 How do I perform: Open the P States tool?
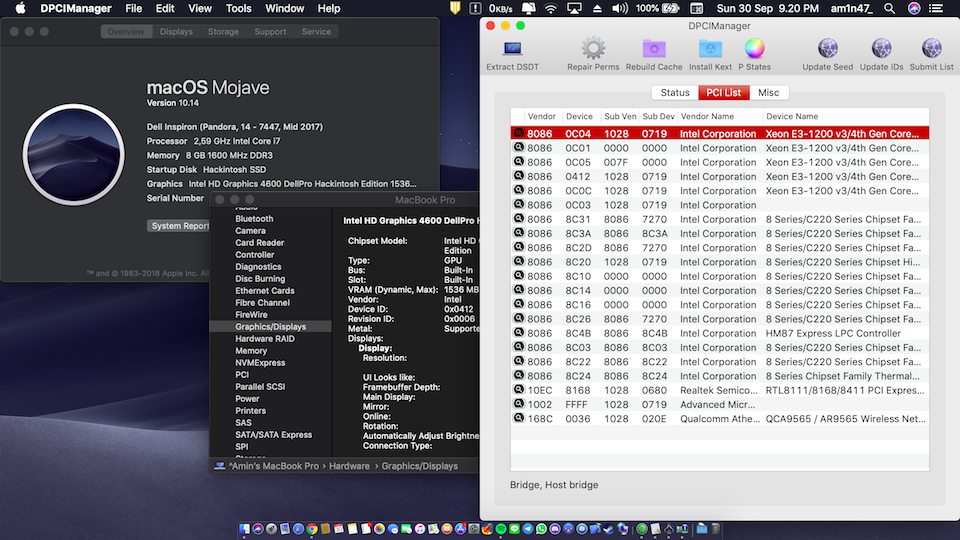(754, 49)
